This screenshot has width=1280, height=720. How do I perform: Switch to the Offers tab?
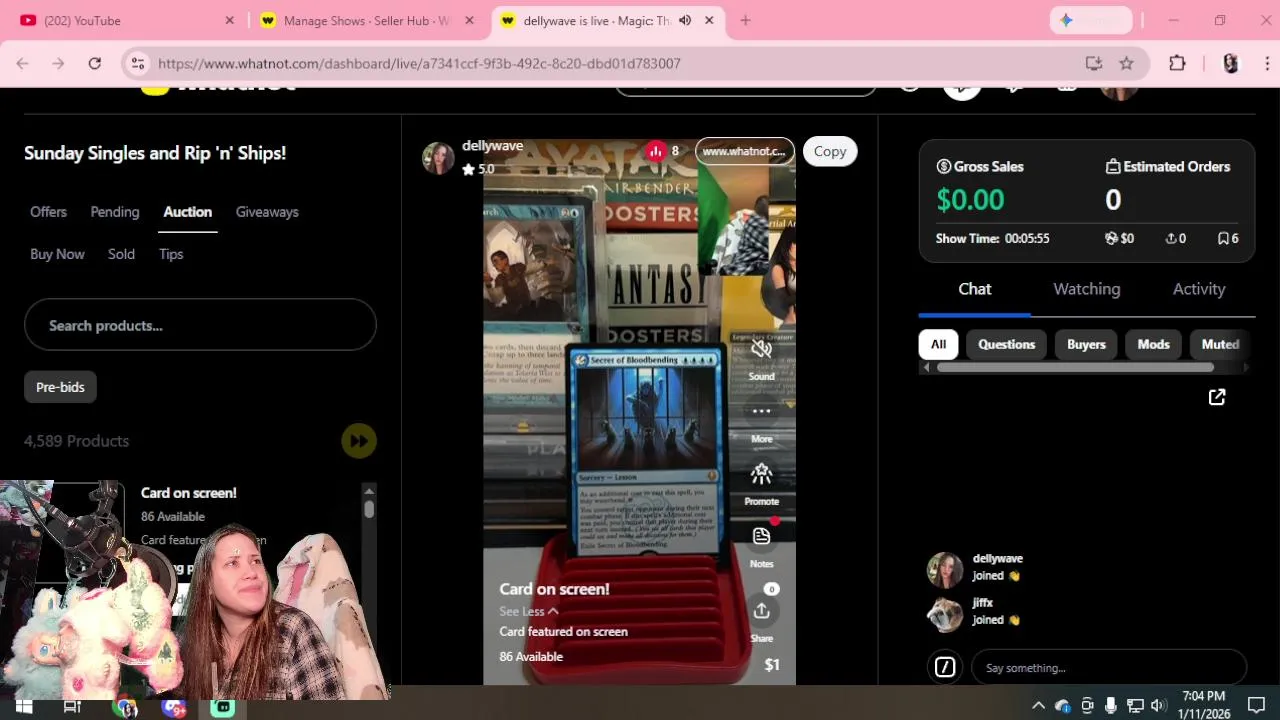click(48, 212)
